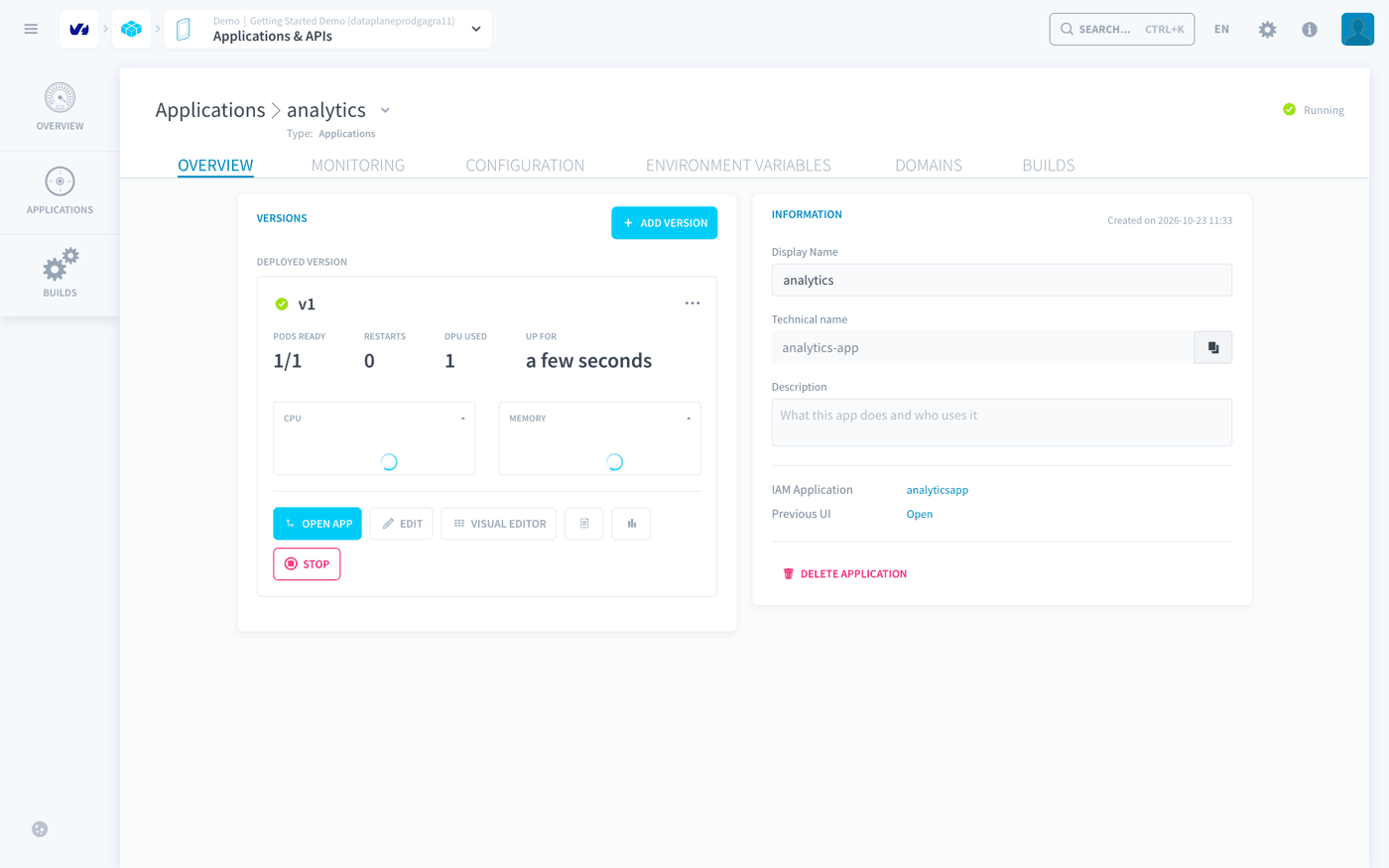Go to the platform home logo

coord(79,29)
